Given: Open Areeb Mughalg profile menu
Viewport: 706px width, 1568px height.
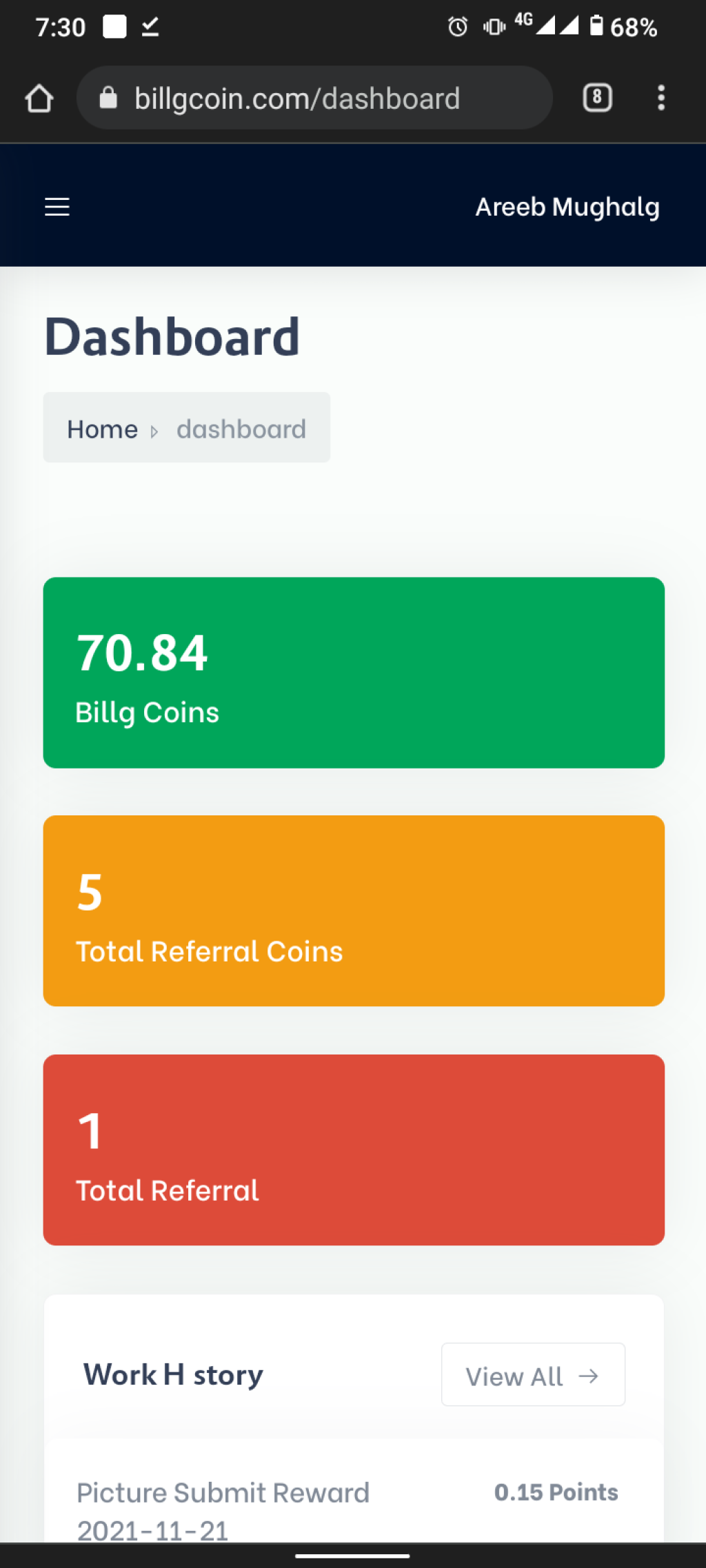Looking at the screenshot, I should pyautogui.click(x=567, y=207).
